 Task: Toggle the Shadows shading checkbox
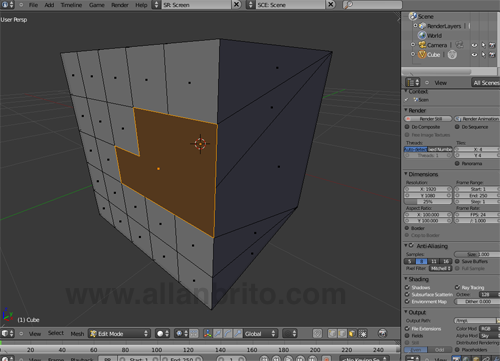pos(407,287)
